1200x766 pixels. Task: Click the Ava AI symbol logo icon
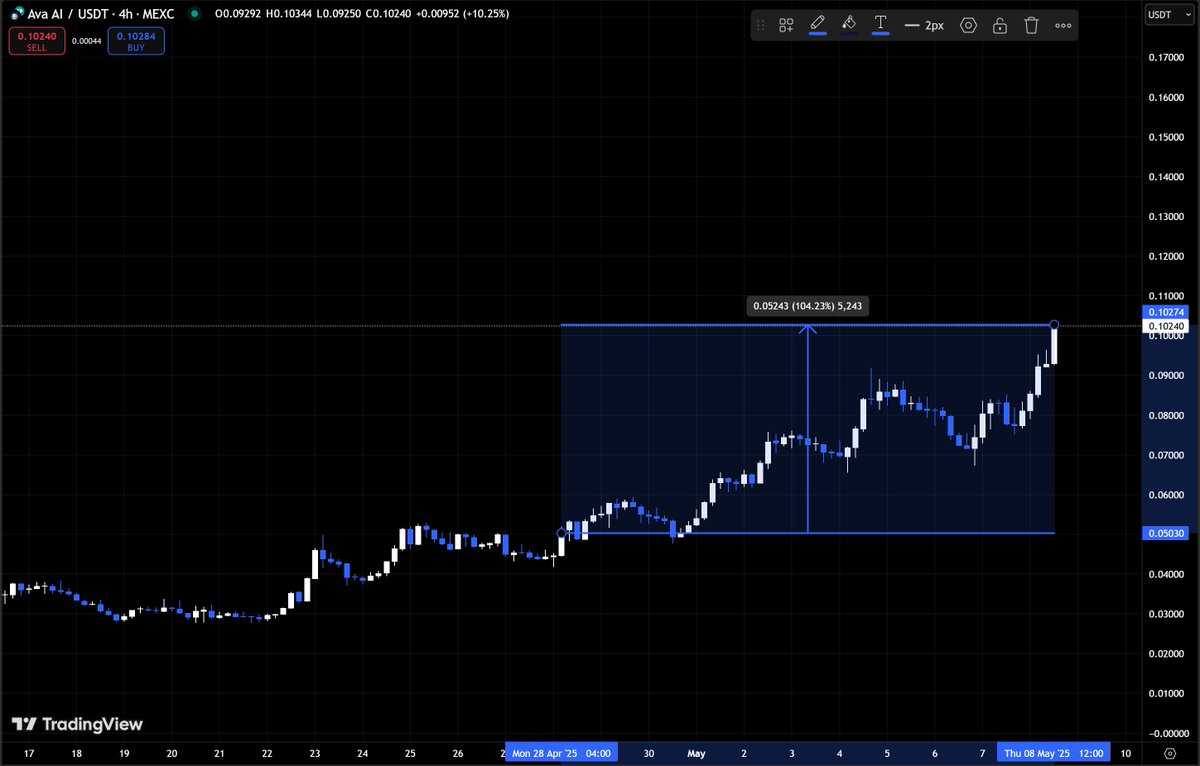[16, 15]
